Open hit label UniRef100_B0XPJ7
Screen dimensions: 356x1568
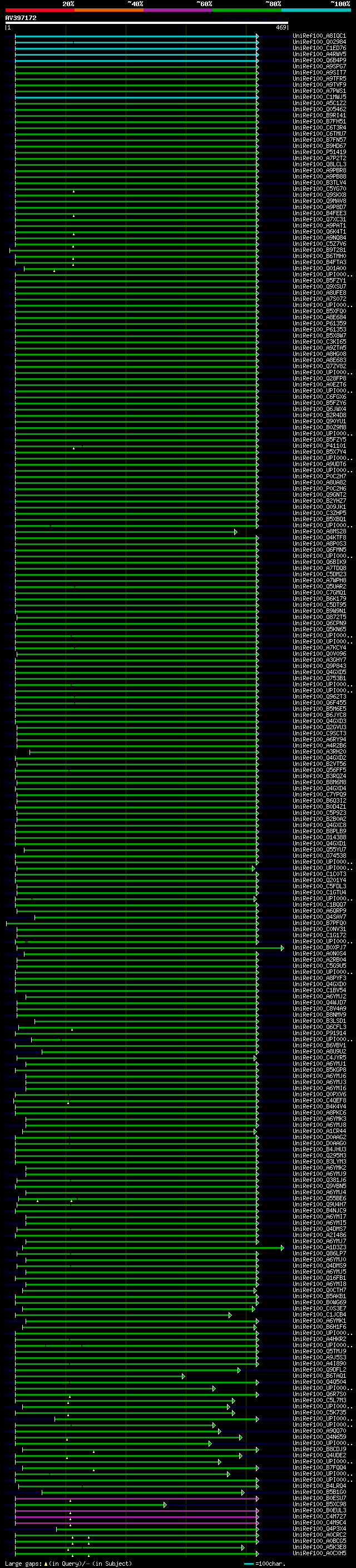pyautogui.click(x=319, y=948)
